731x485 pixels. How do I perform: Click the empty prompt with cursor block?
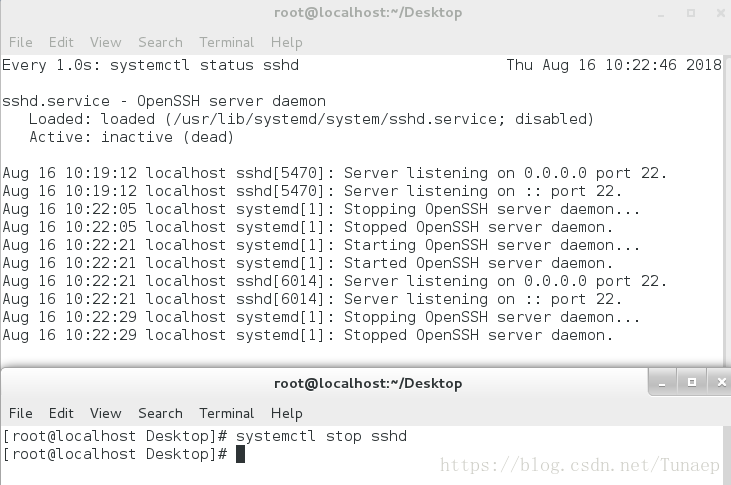pyautogui.click(x=124, y=454)
